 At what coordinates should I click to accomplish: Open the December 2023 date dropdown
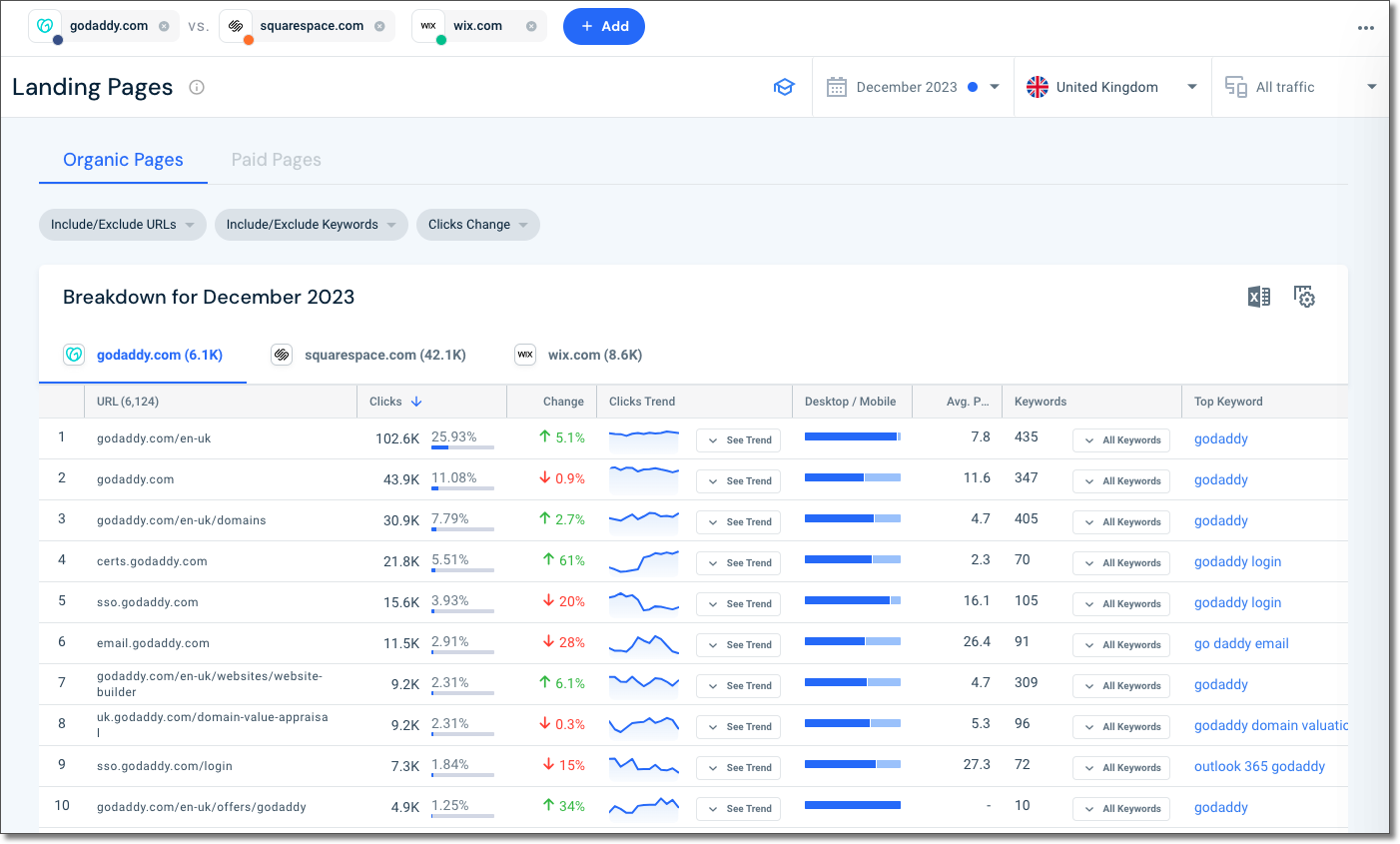coord(913,87)
